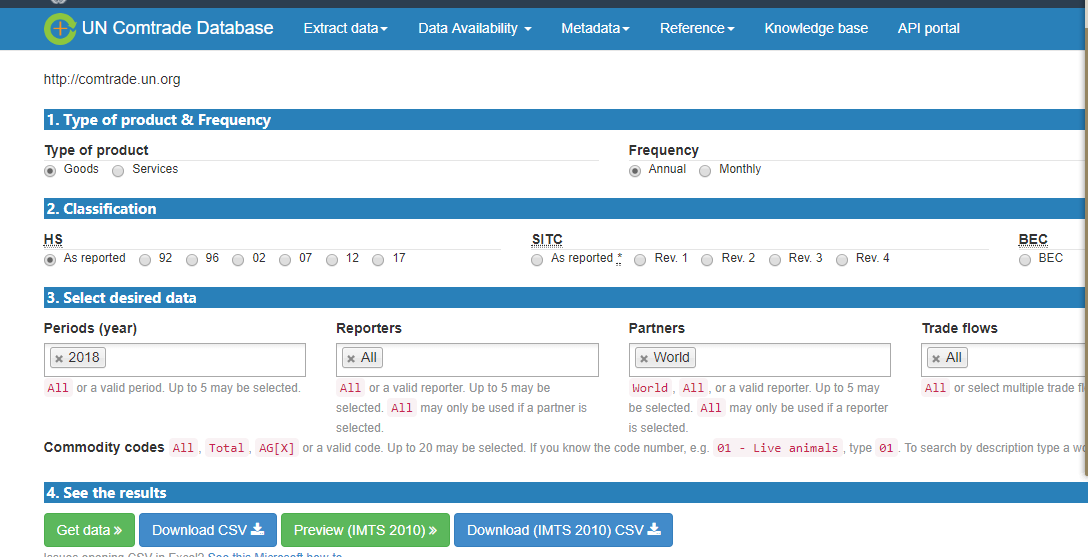Select the Services product type

coord(118,171)
